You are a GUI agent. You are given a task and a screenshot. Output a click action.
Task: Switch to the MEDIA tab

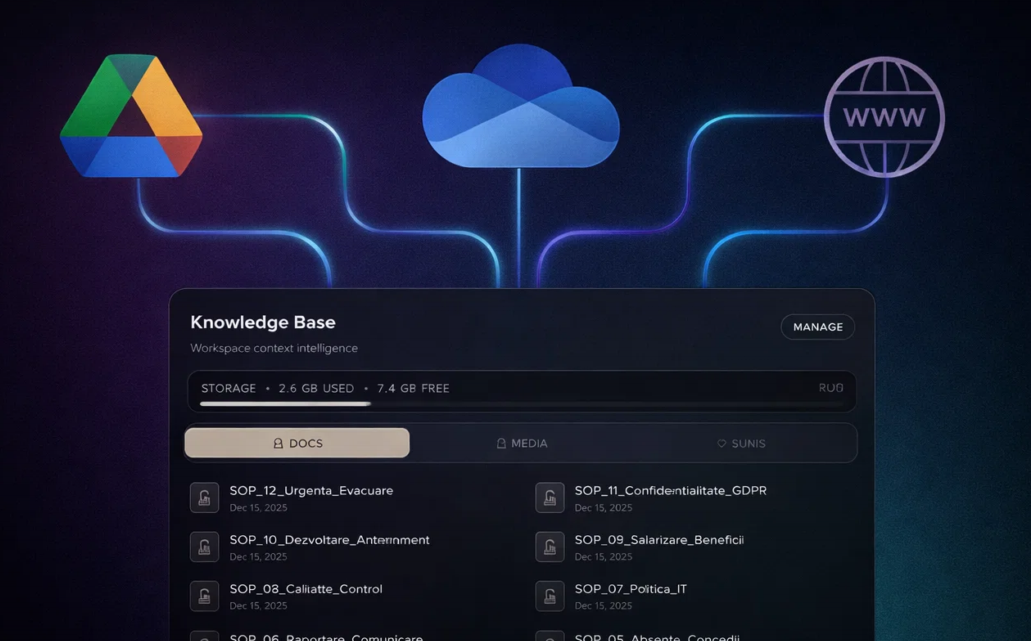coord(521,443)
